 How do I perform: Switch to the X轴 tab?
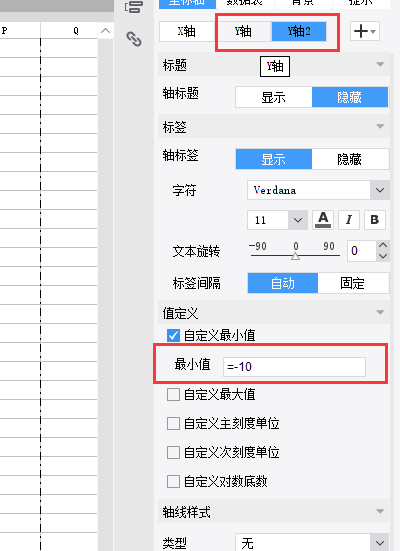[x=187, y=32]
